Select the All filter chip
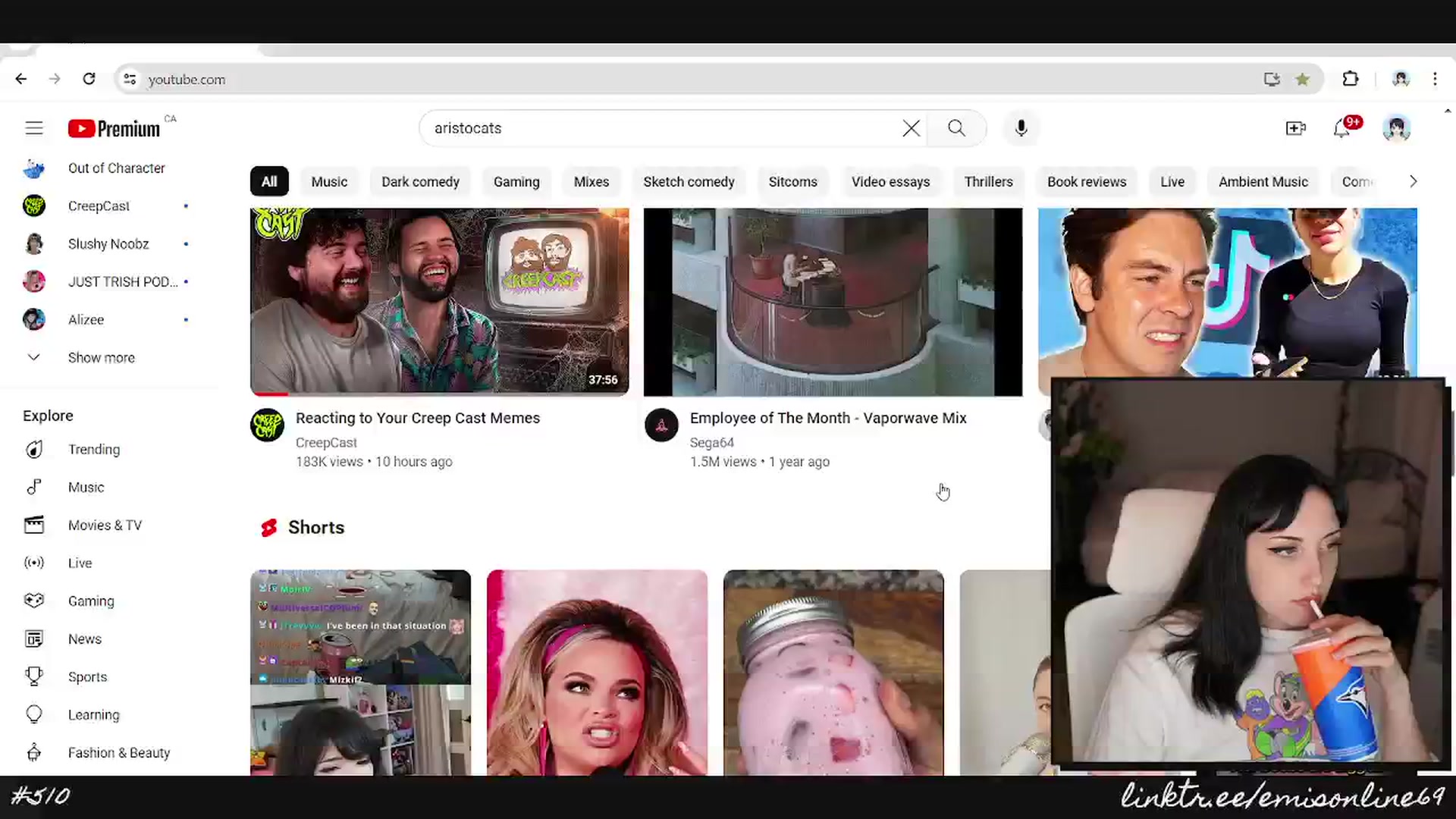The width and height of the screenshot is (1456, 819). (x=269, y=182)
